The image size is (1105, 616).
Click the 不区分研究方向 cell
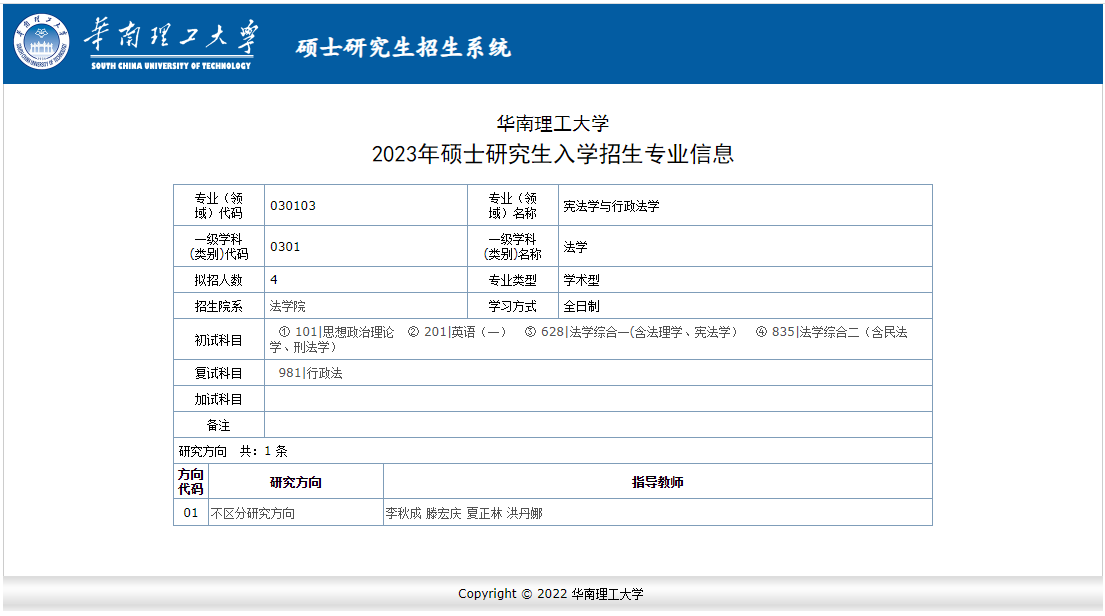pyautogui.click(x=296, y=512)
